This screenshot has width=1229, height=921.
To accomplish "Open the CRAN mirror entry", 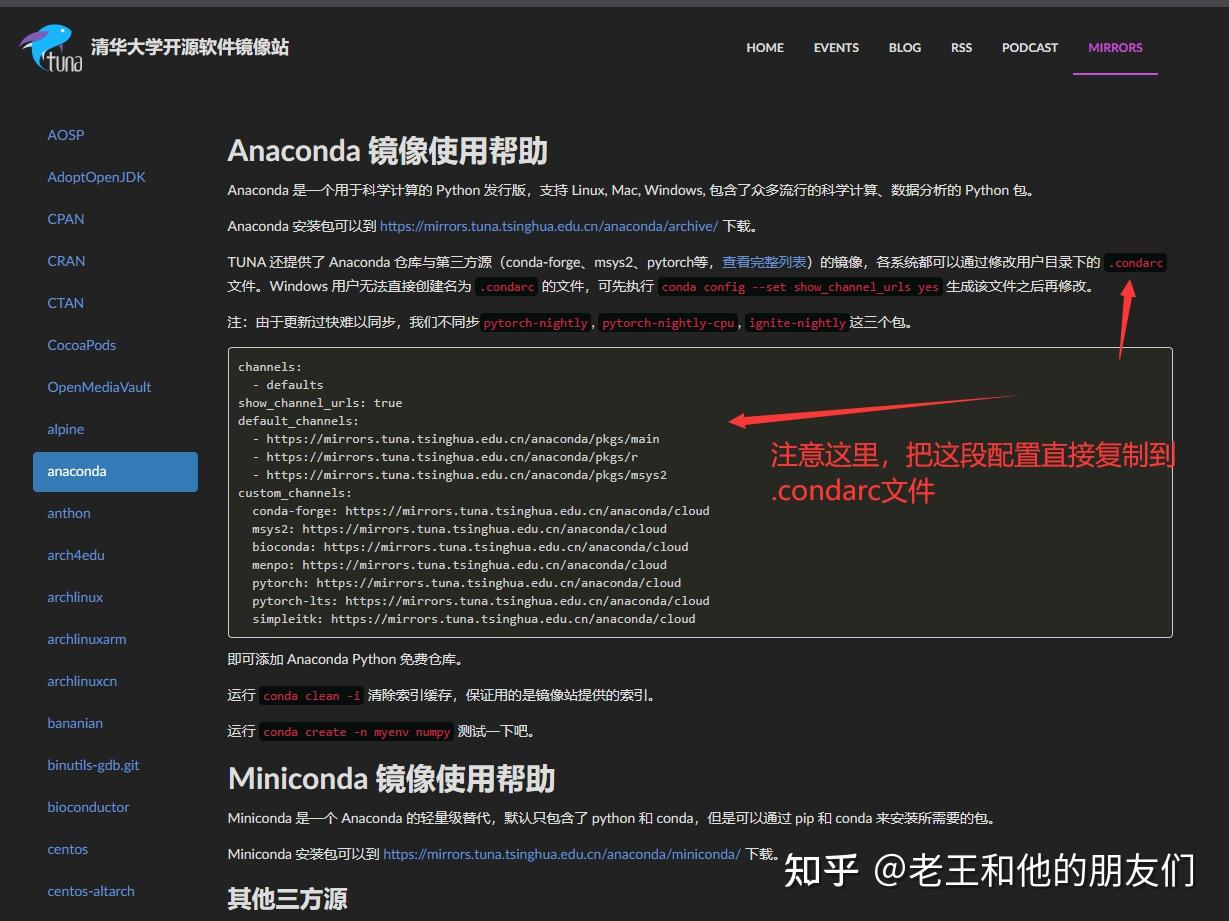I will point(66,260).
